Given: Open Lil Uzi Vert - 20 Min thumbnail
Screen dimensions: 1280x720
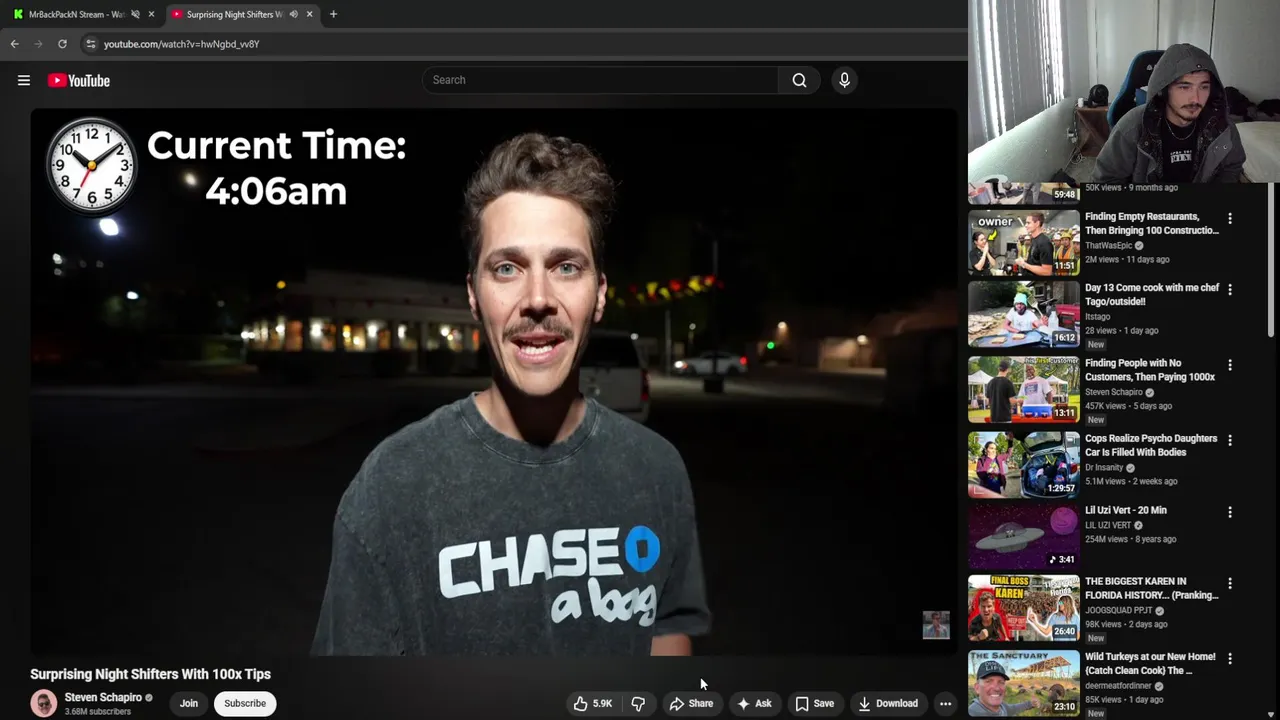Looking at the screenshot, I should pyautogui.click(x=1024, y=536).
